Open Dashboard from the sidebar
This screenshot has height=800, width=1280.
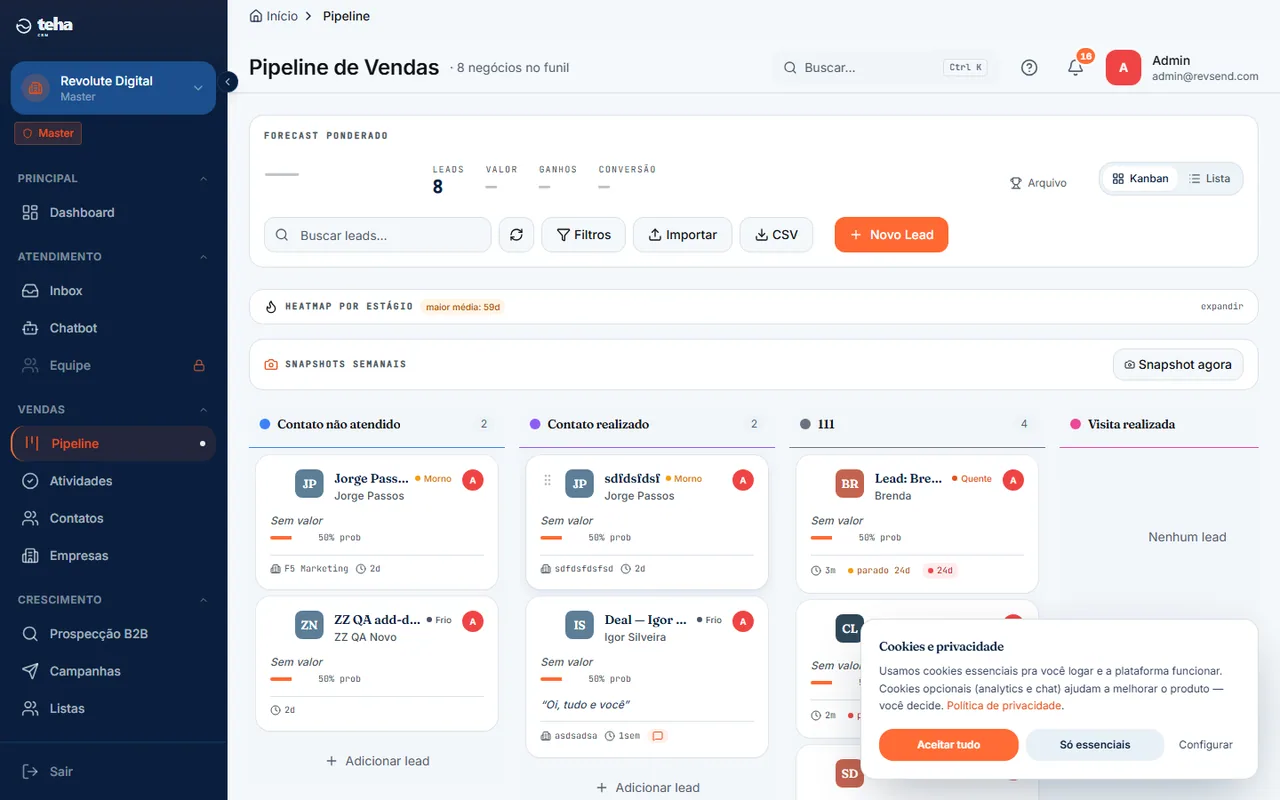[x=113, y=213]
